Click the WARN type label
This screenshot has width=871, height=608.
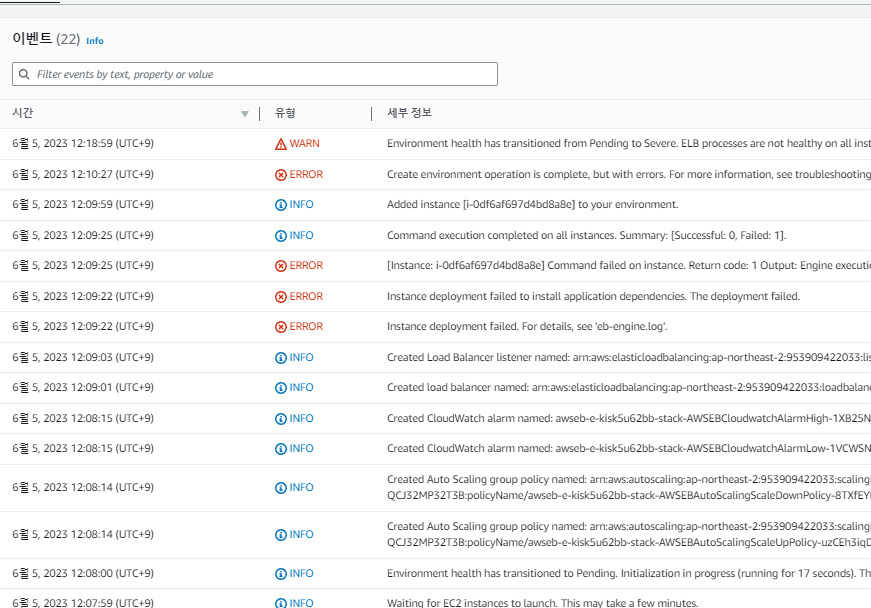304,143
